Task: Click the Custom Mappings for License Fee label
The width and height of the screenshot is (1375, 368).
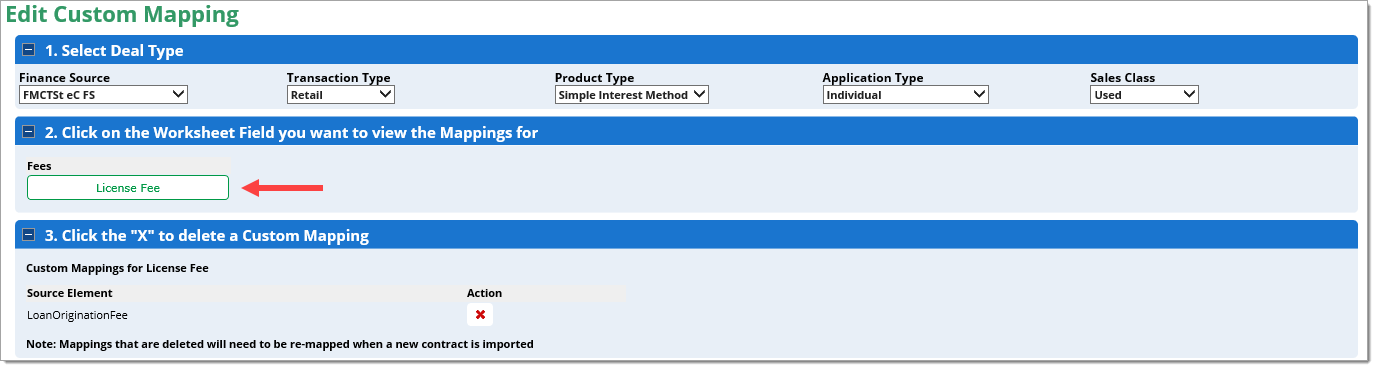Action: coord(117,268)
